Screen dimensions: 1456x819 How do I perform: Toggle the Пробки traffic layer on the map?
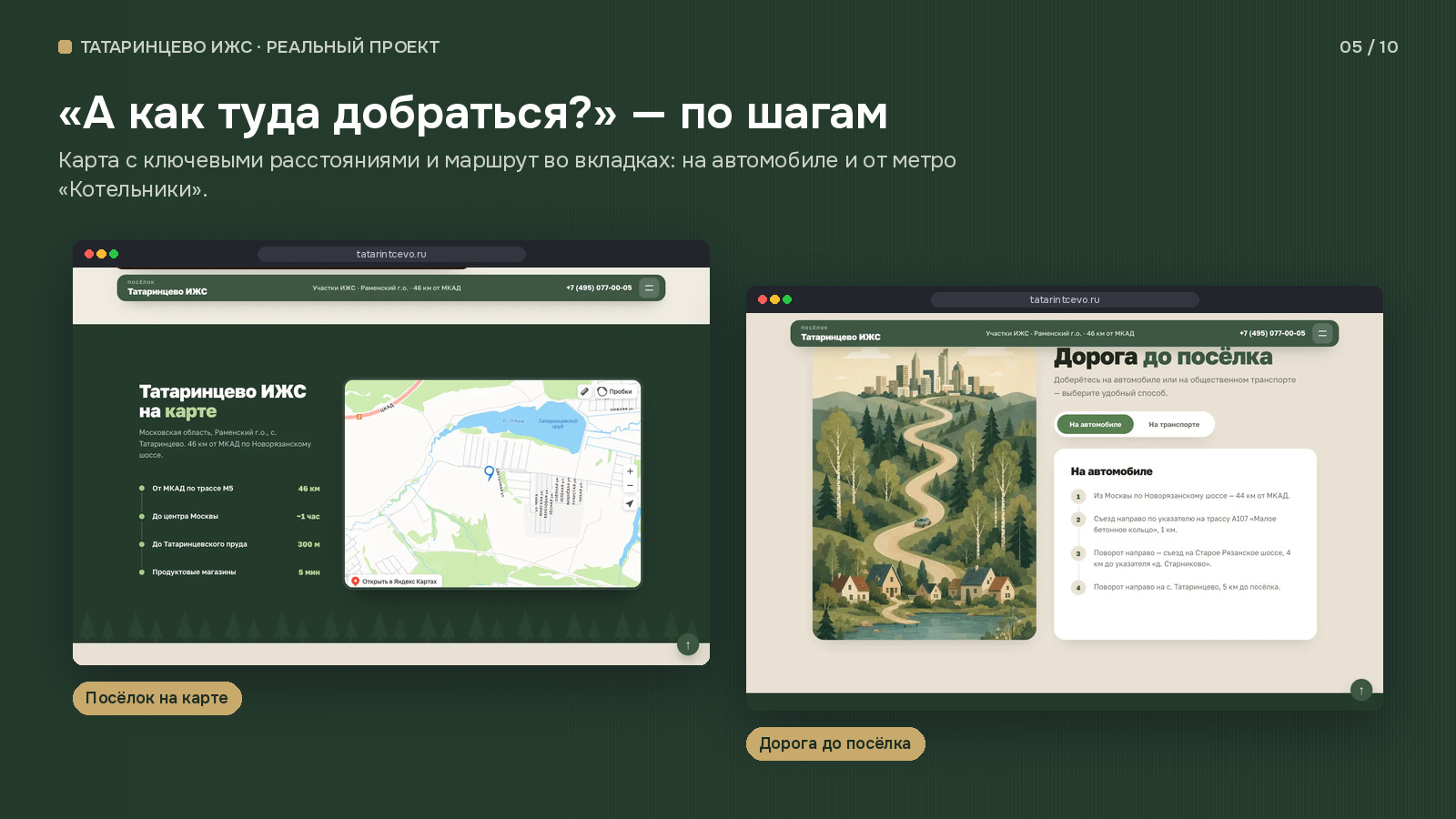point(615,391)
